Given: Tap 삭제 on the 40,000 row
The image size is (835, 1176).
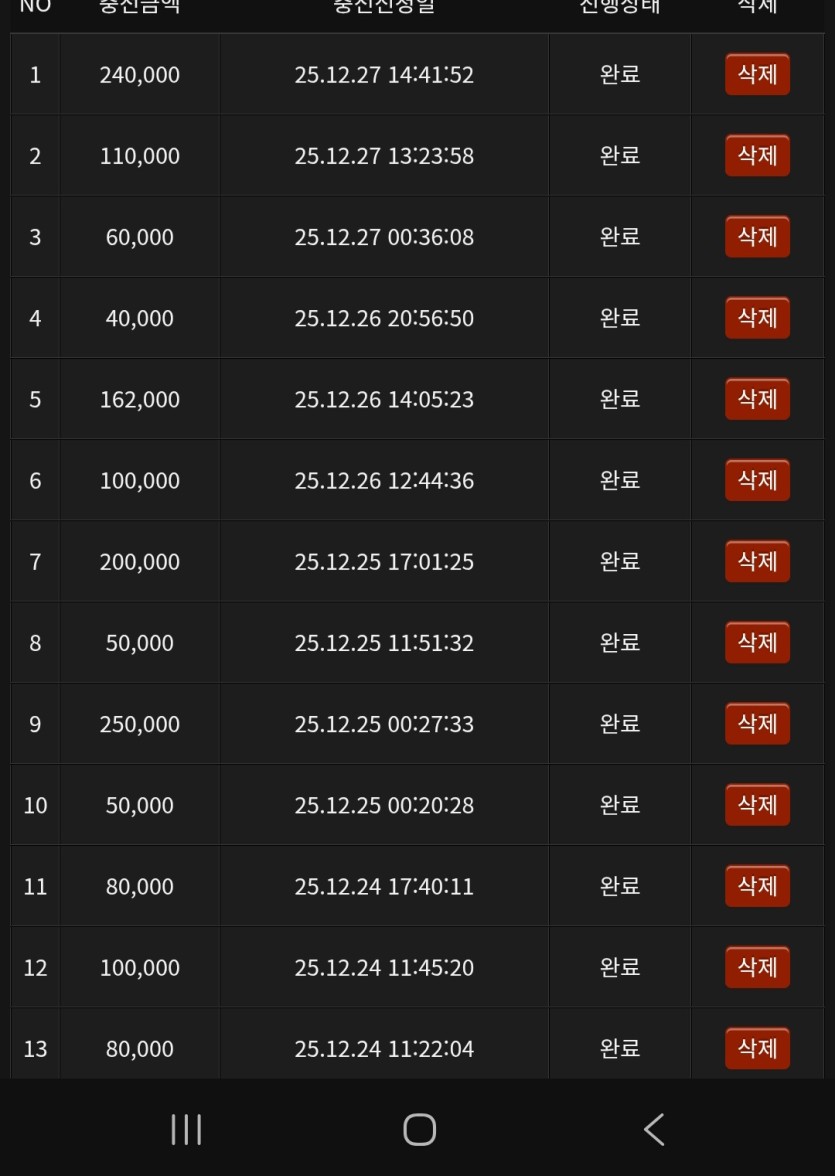Looking at the screenshot, I should tap(757, 318).
